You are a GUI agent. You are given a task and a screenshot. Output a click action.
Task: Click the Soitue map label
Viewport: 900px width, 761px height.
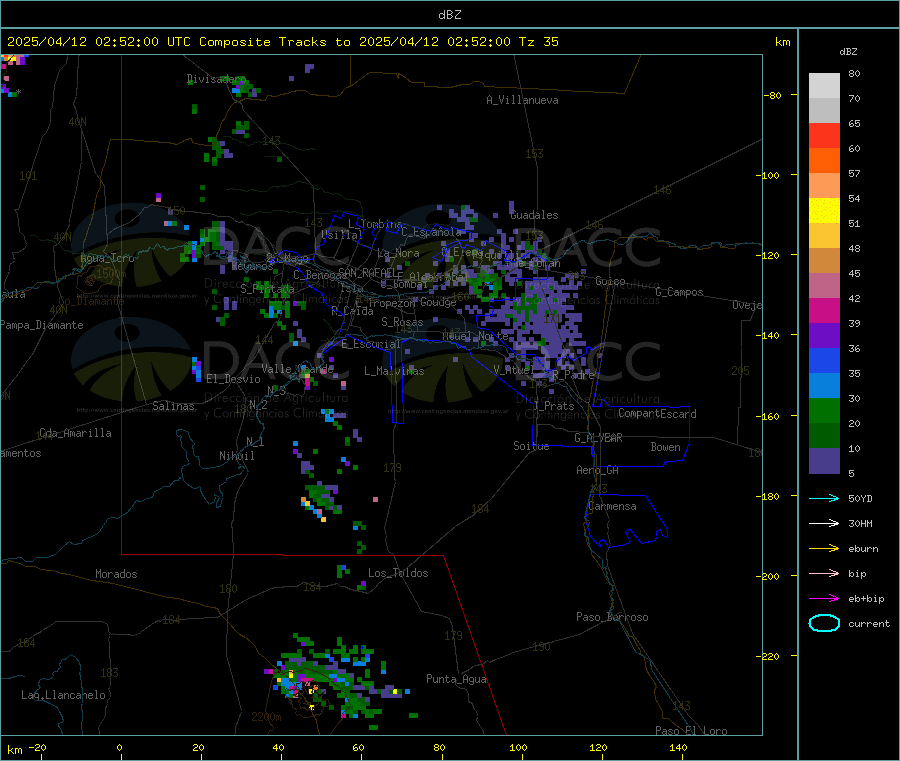coord(531,446)
